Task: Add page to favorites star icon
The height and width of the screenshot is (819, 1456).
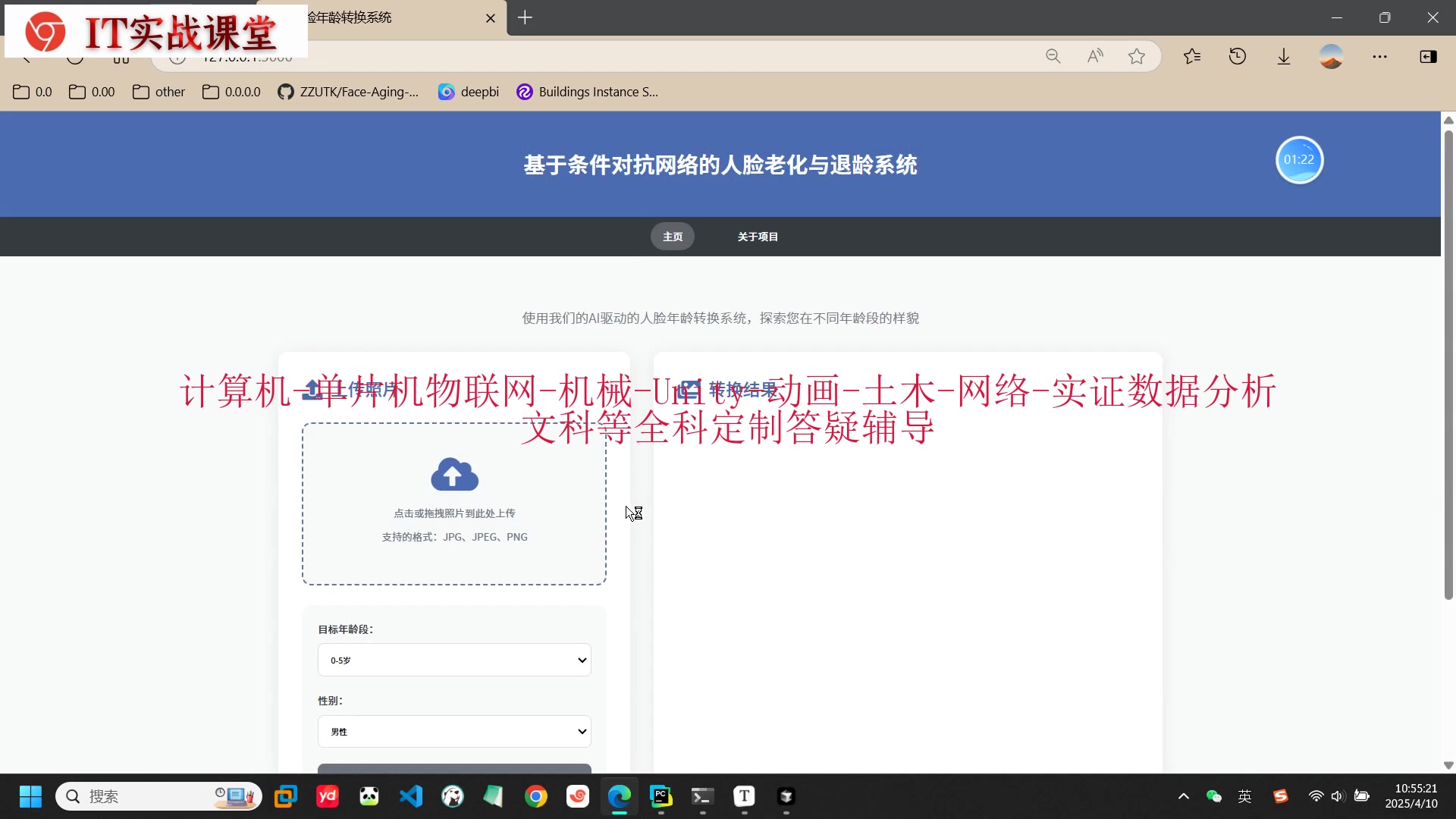Action: click(1136, 56)
